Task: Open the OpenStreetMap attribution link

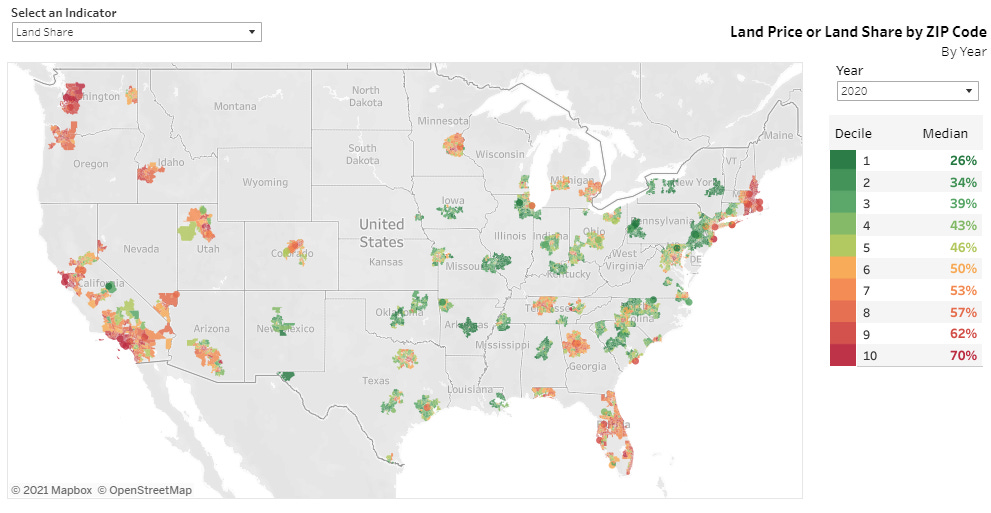Action: tap(145, 490)
